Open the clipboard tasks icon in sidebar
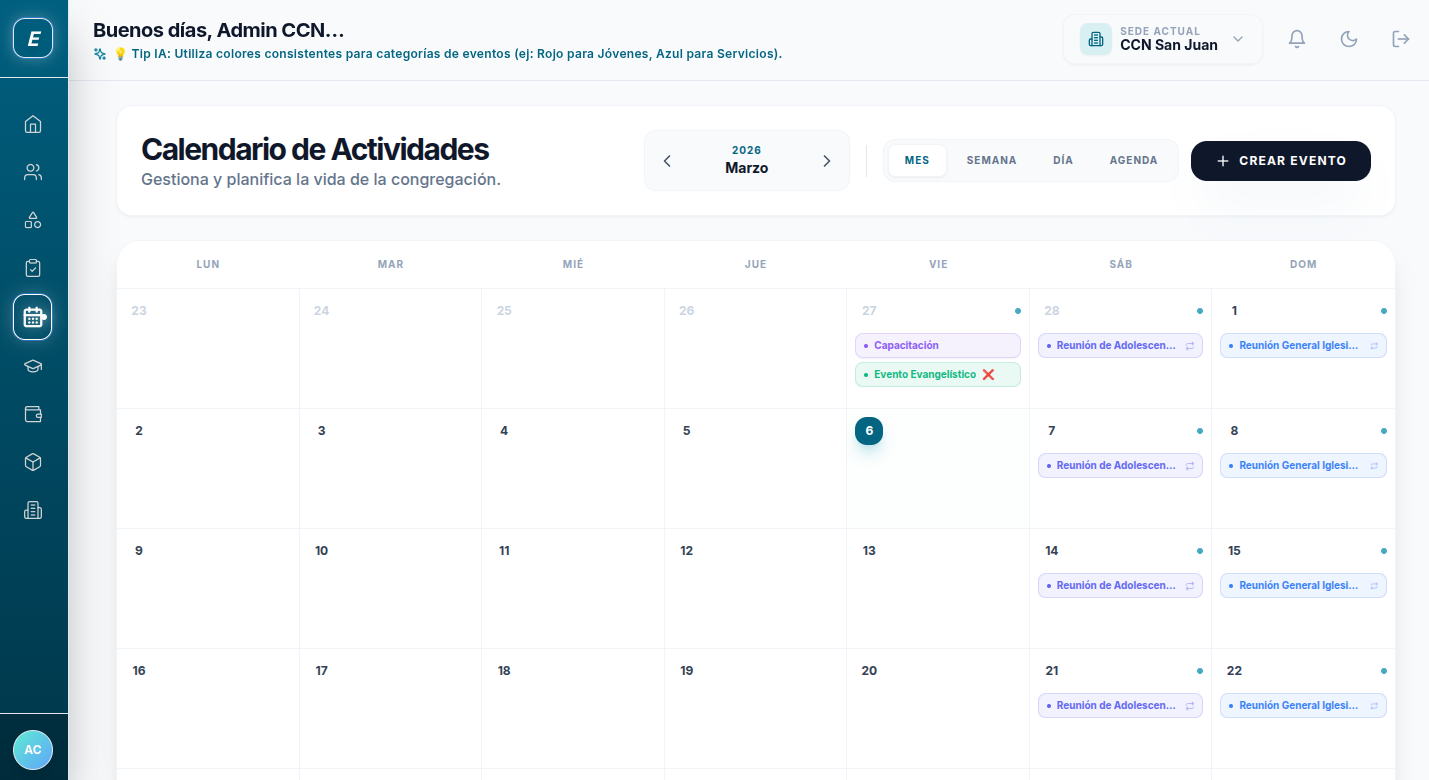Viewport: 1429px width, 780px height. tap(33, 268)
